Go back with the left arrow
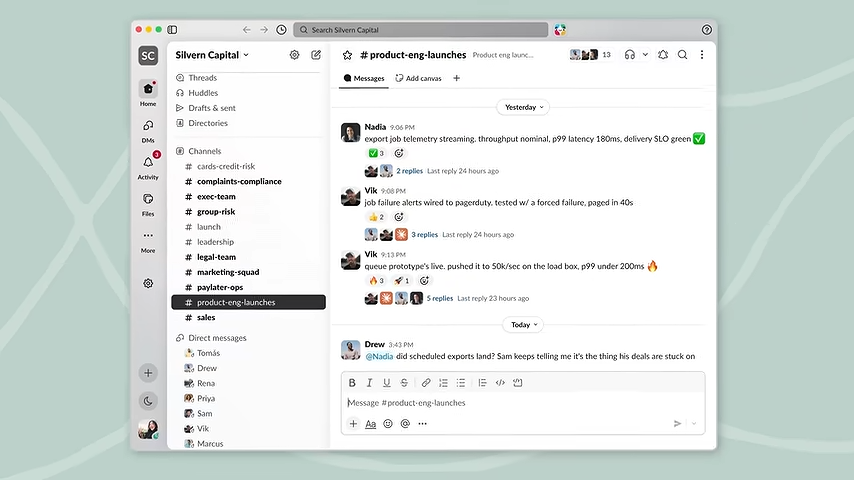This screenshot has width=854, height=480. point(247,29)
